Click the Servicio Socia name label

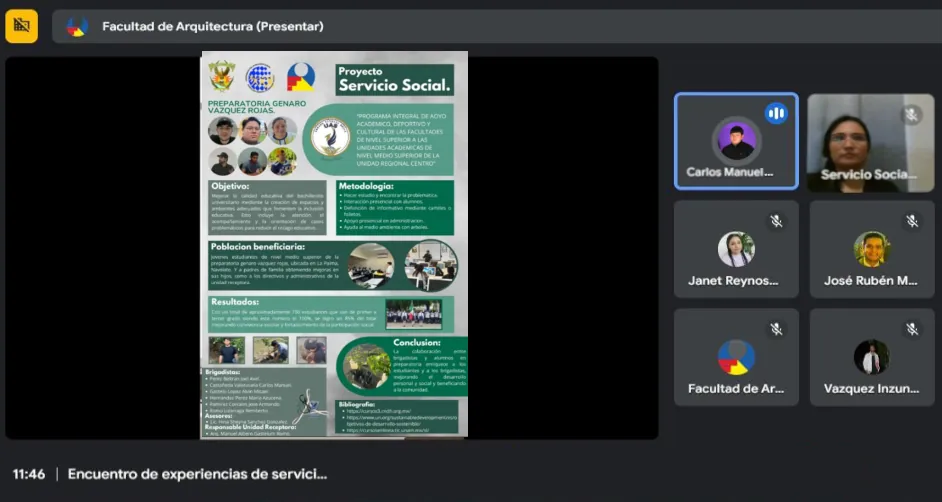(868, 175)
